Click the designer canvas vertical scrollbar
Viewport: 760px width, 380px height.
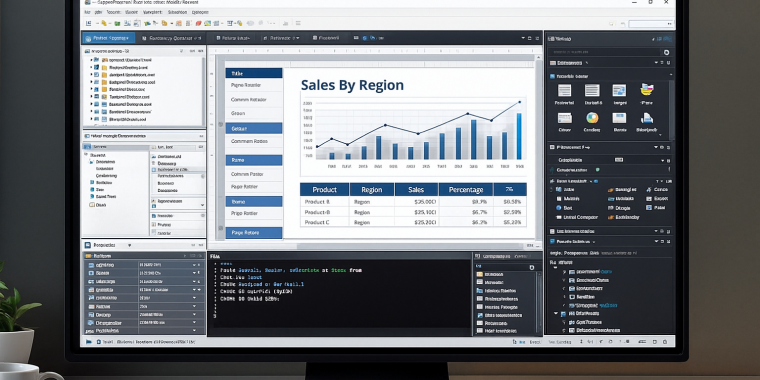[538, 147]
